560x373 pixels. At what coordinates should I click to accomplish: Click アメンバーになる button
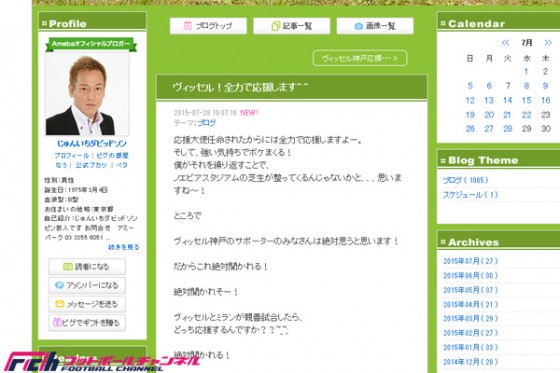coord(87,285)
